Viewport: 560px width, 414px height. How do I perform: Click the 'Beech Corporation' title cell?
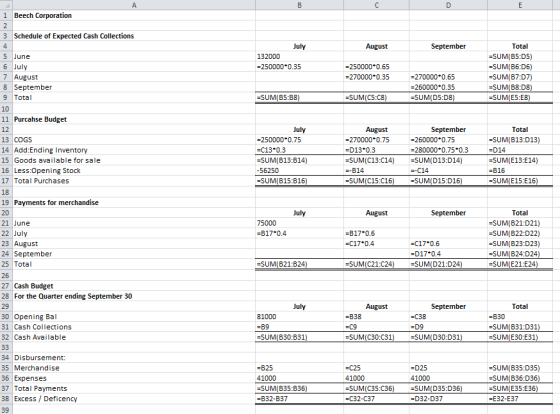[134, 15]
